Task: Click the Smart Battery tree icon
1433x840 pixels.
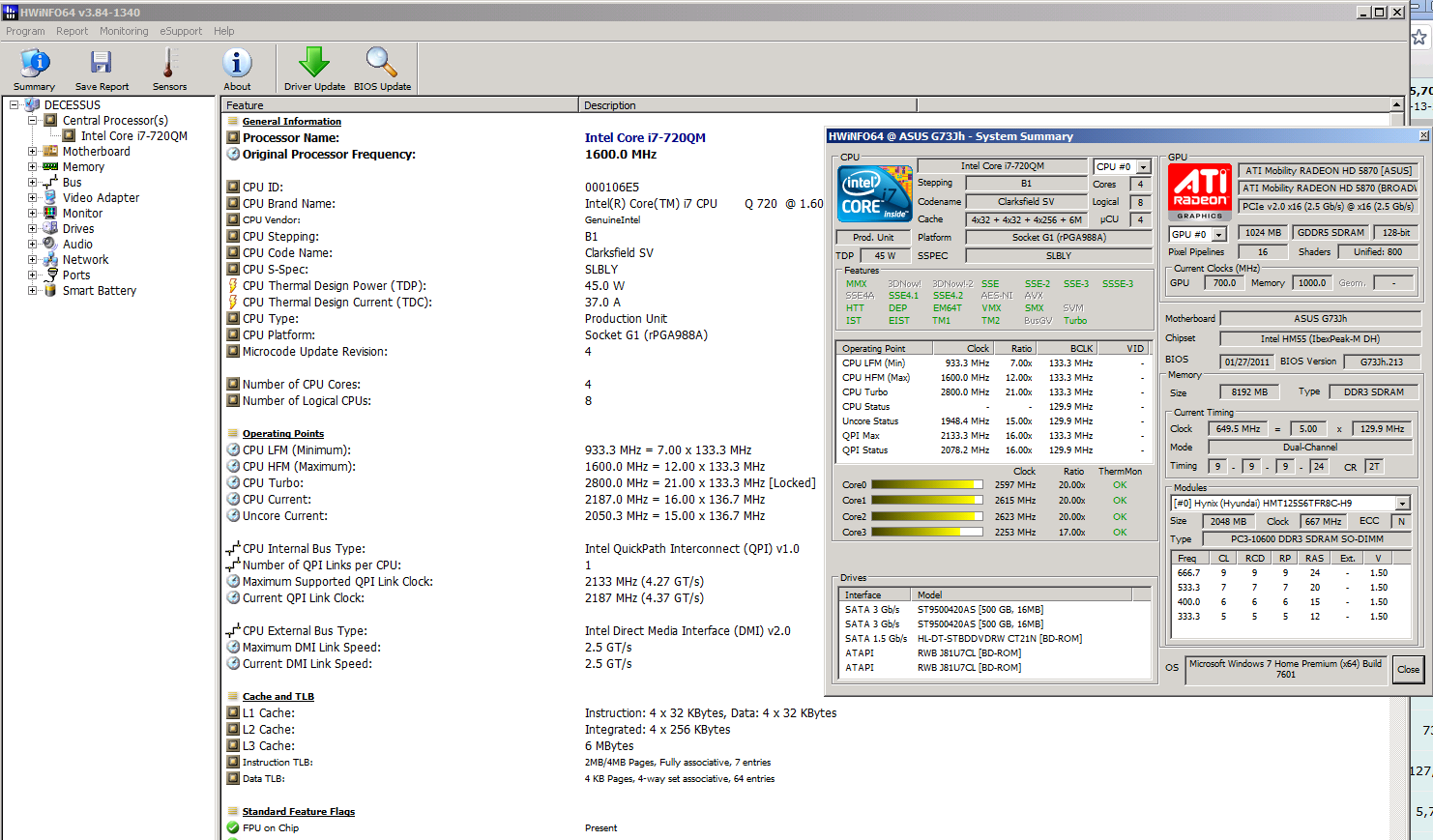Action: coord(50,291)
